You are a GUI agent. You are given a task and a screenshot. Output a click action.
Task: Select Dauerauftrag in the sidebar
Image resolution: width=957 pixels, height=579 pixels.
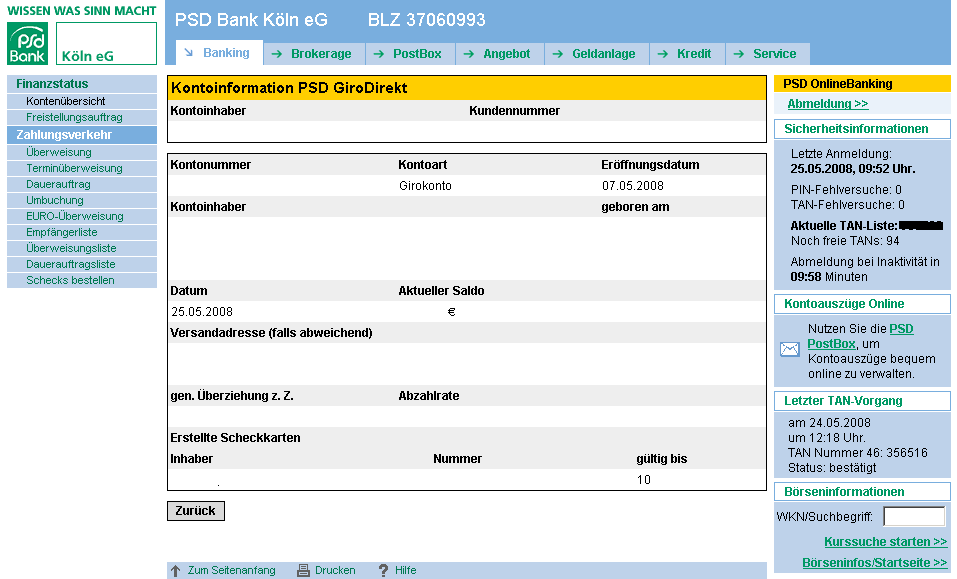point(82,184)
